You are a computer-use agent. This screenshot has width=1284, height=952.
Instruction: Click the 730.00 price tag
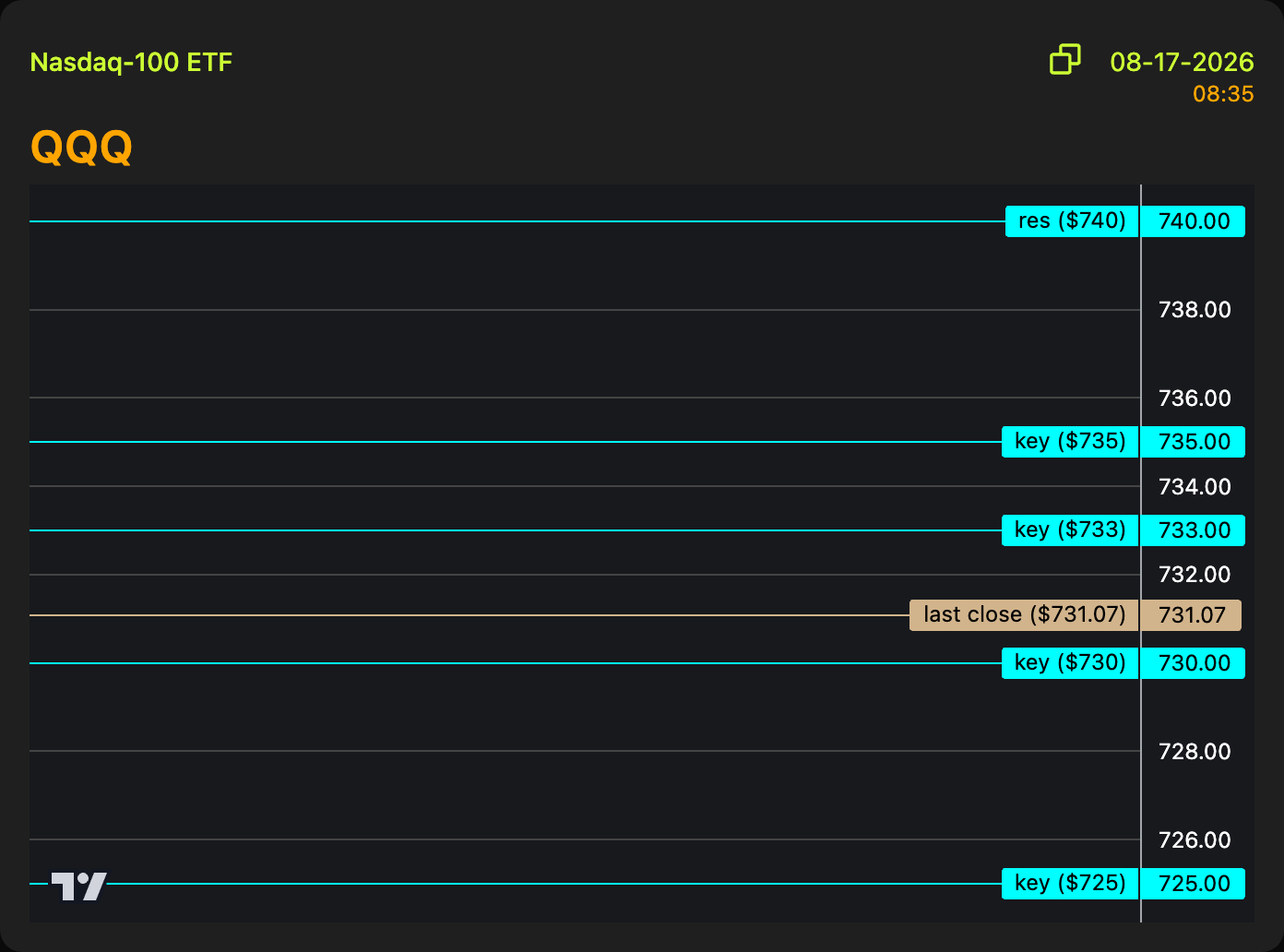[x=1194, y=663]
